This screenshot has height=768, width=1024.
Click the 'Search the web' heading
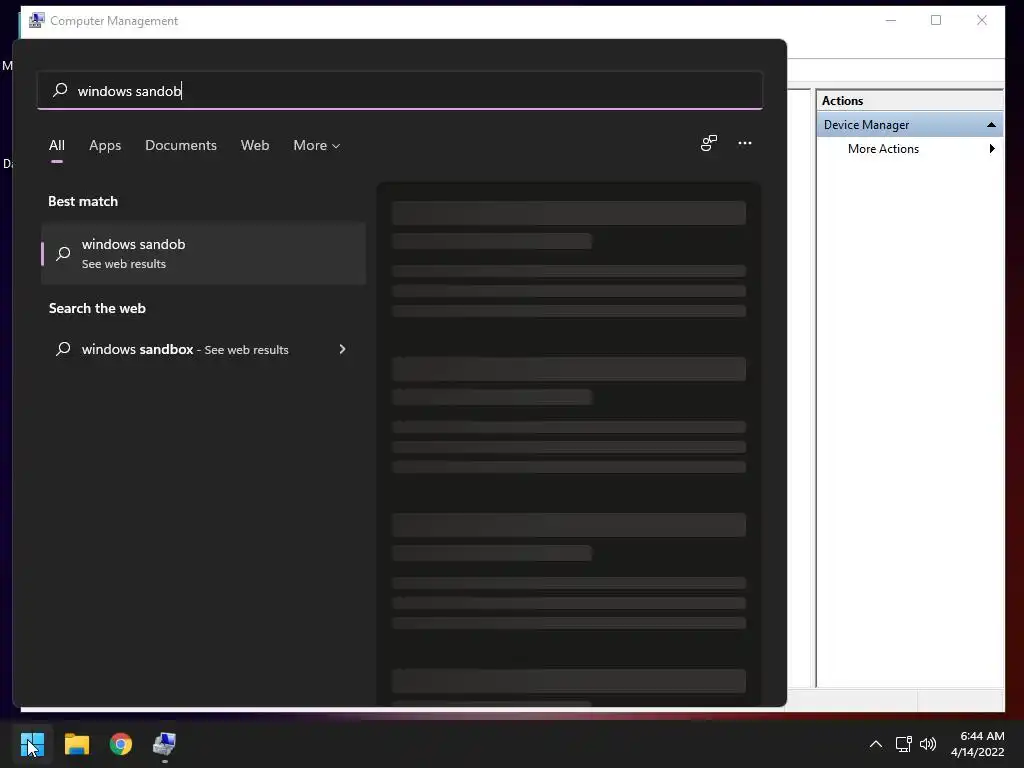click(97, 308)
